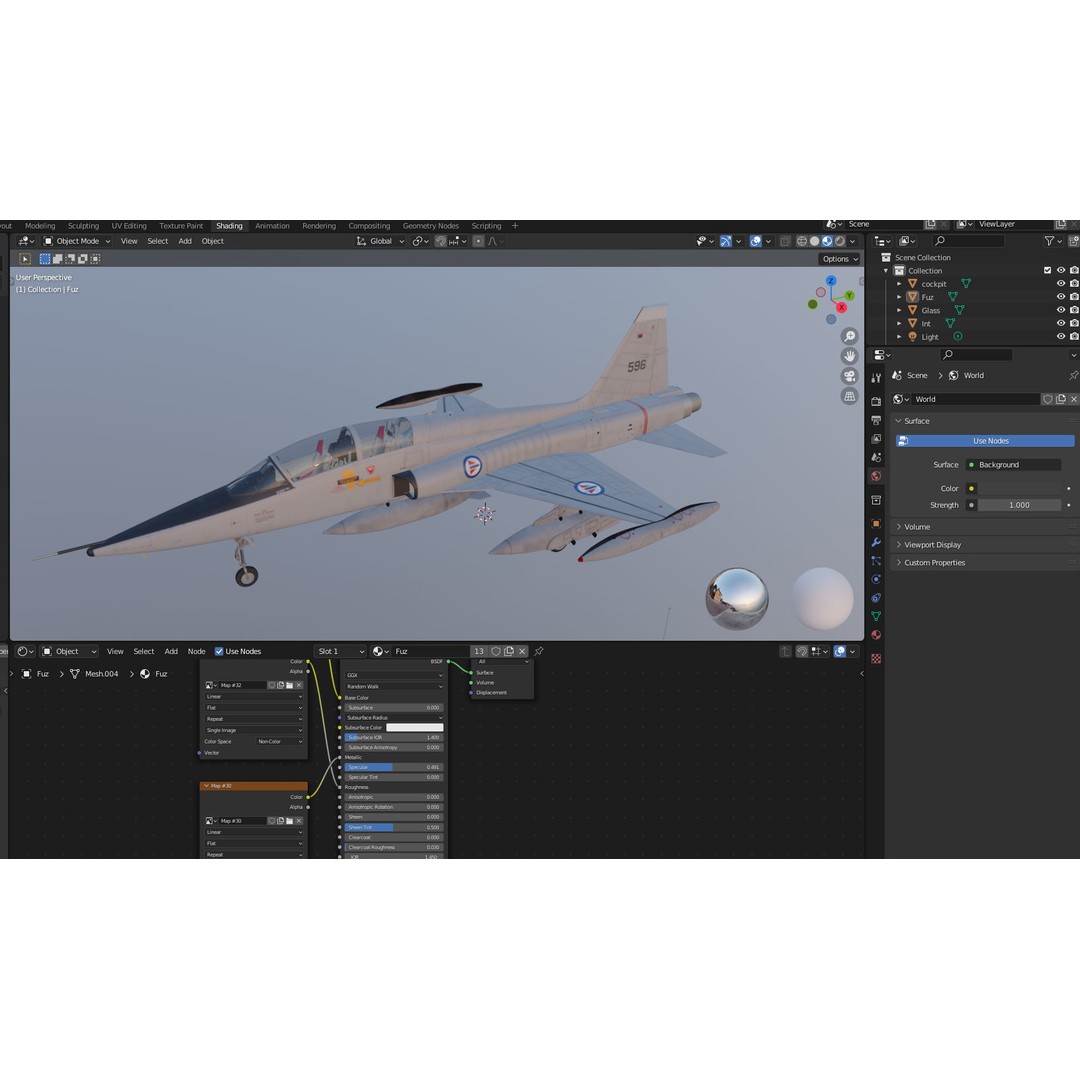Open the Render properties tab

[x=876, y=402]
